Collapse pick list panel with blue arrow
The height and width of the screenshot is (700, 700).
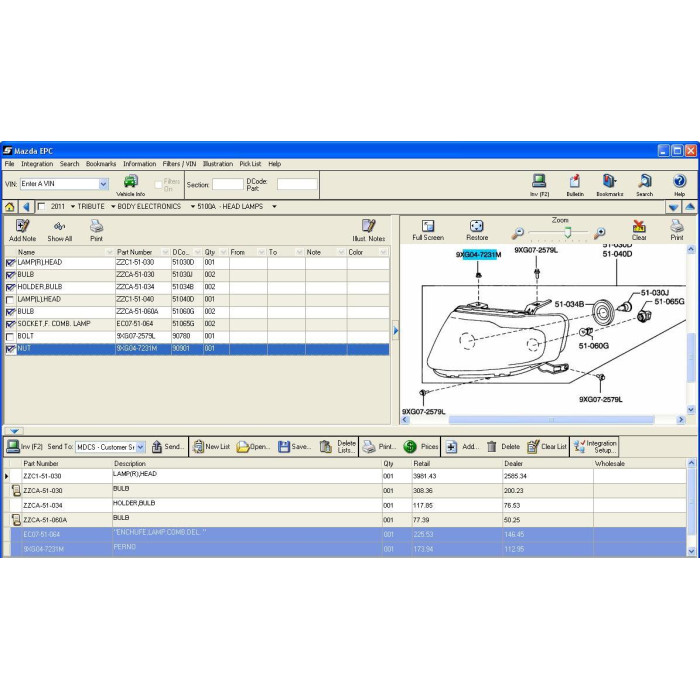click(x=14, y=431)
